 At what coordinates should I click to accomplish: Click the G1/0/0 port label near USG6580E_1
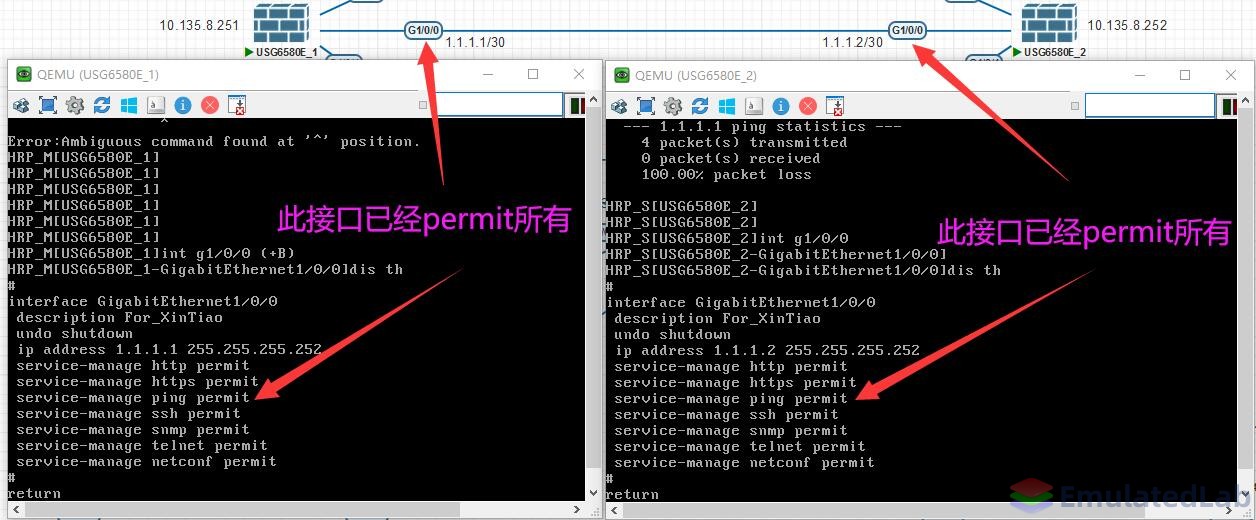tap(424, 30)
